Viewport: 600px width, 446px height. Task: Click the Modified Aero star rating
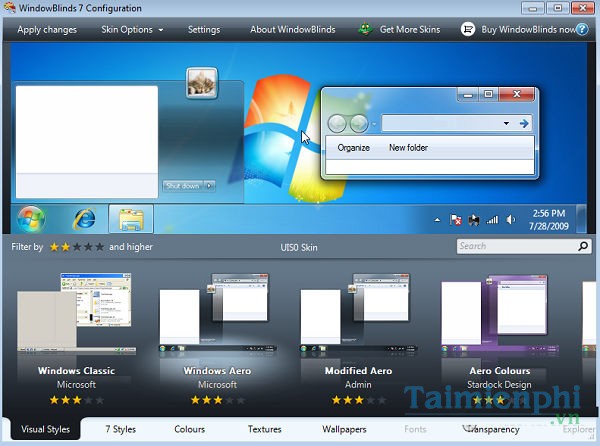point(359,400)
